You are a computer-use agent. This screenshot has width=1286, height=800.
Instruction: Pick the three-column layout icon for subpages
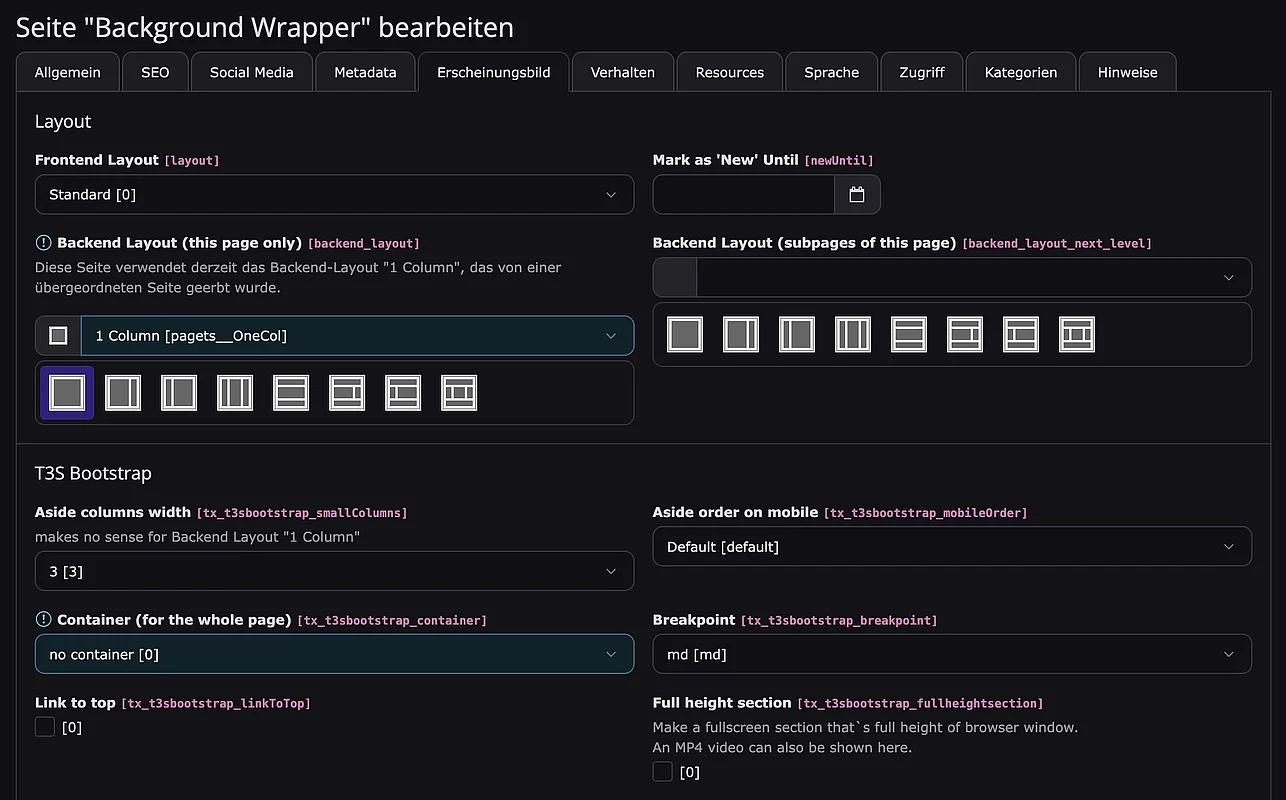853,334
